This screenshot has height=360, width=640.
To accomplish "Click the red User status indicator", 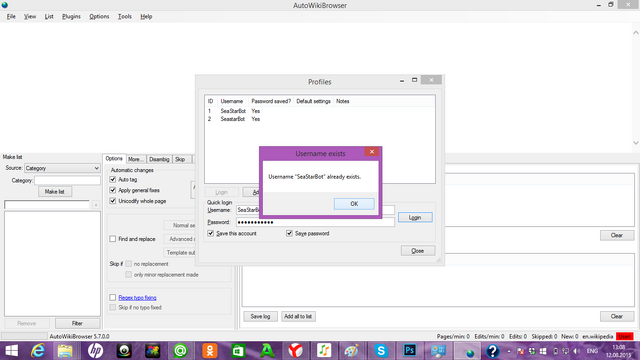I will [624, 336].
